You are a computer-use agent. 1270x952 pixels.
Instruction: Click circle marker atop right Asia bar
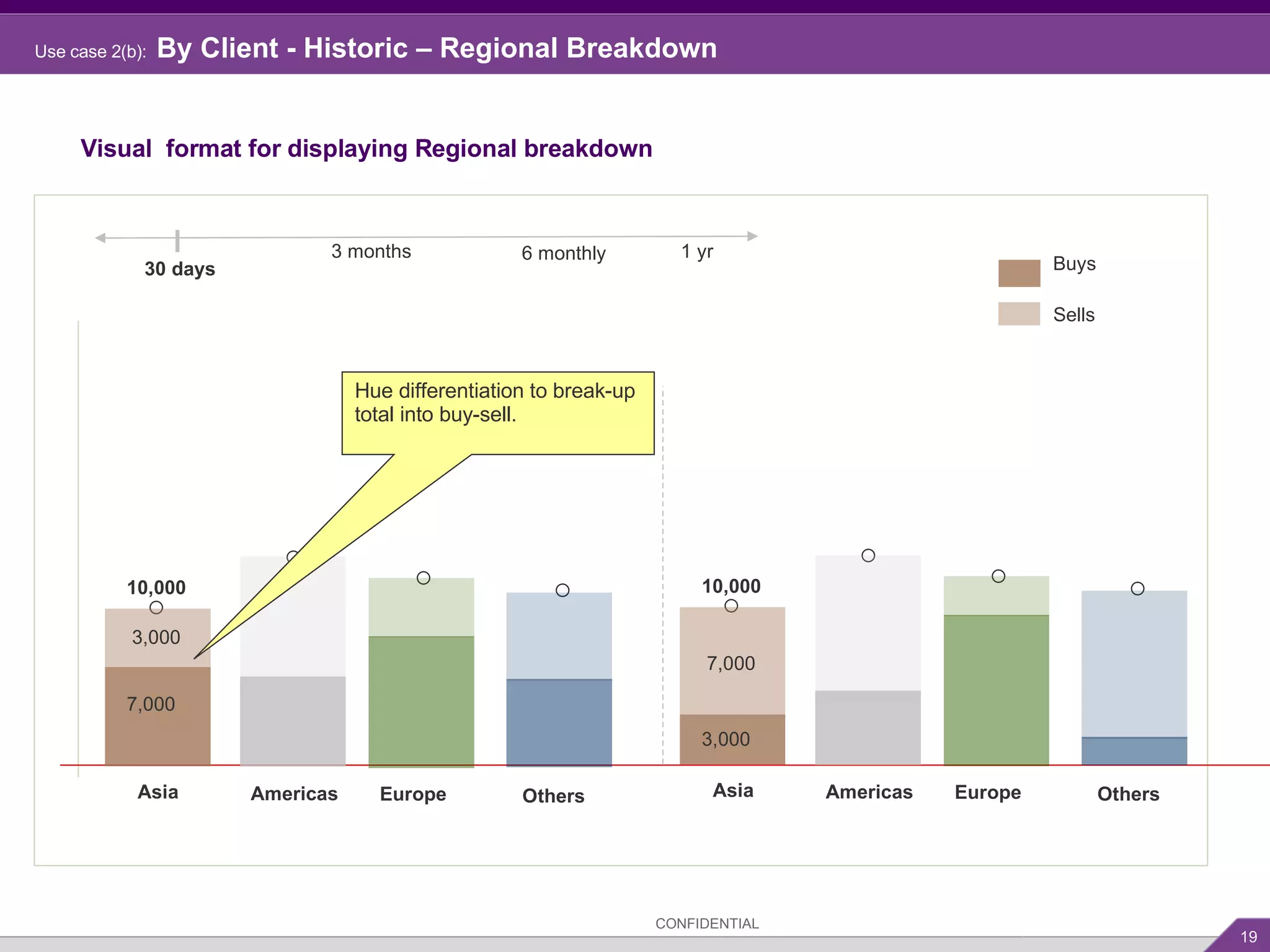click(x=731, y=606)
